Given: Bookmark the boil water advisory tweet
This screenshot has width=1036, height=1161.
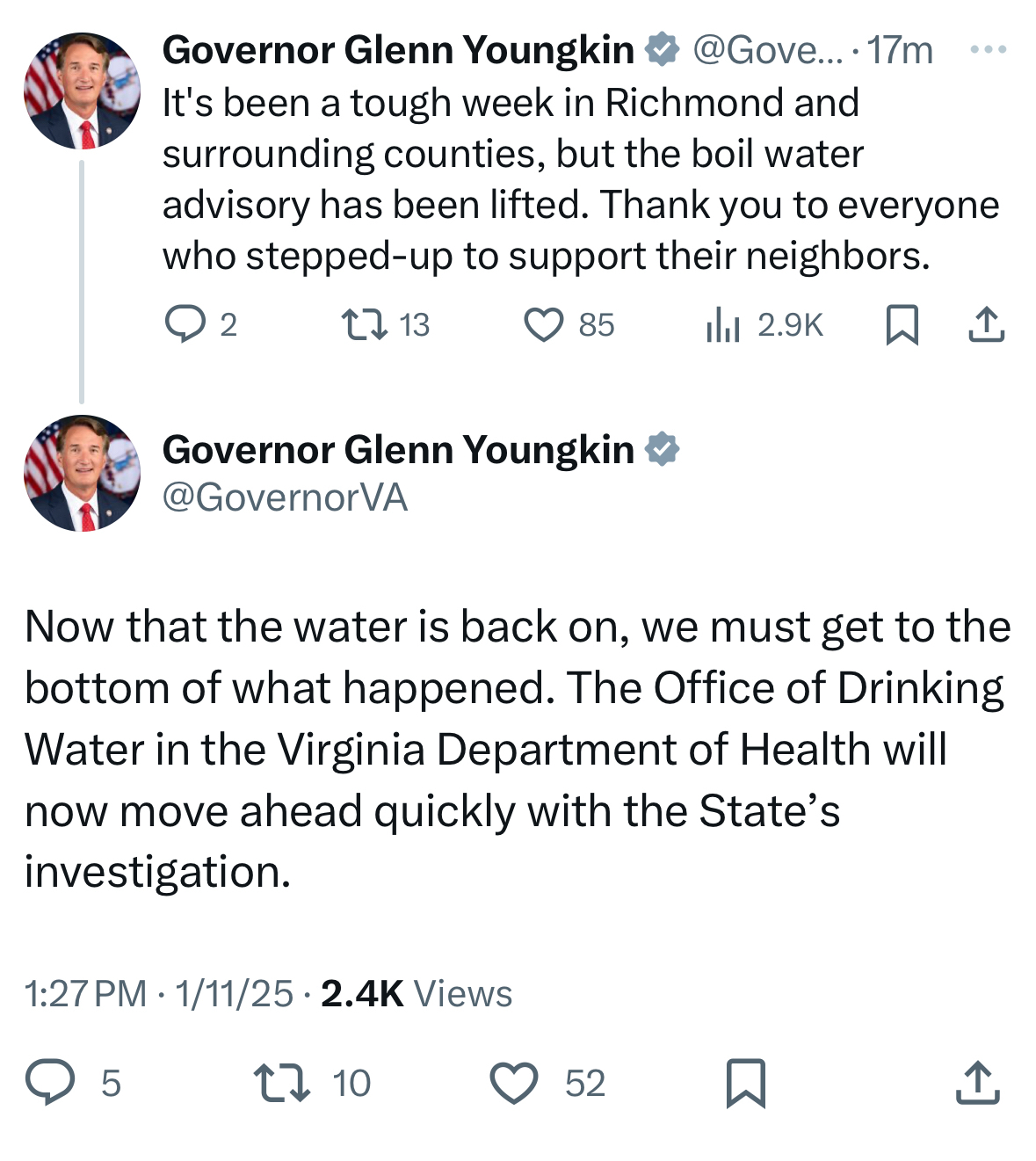Looking at the screenshot, I should point(902,324).
